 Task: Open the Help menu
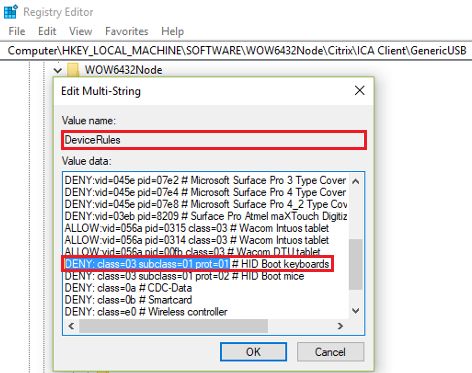172,31
